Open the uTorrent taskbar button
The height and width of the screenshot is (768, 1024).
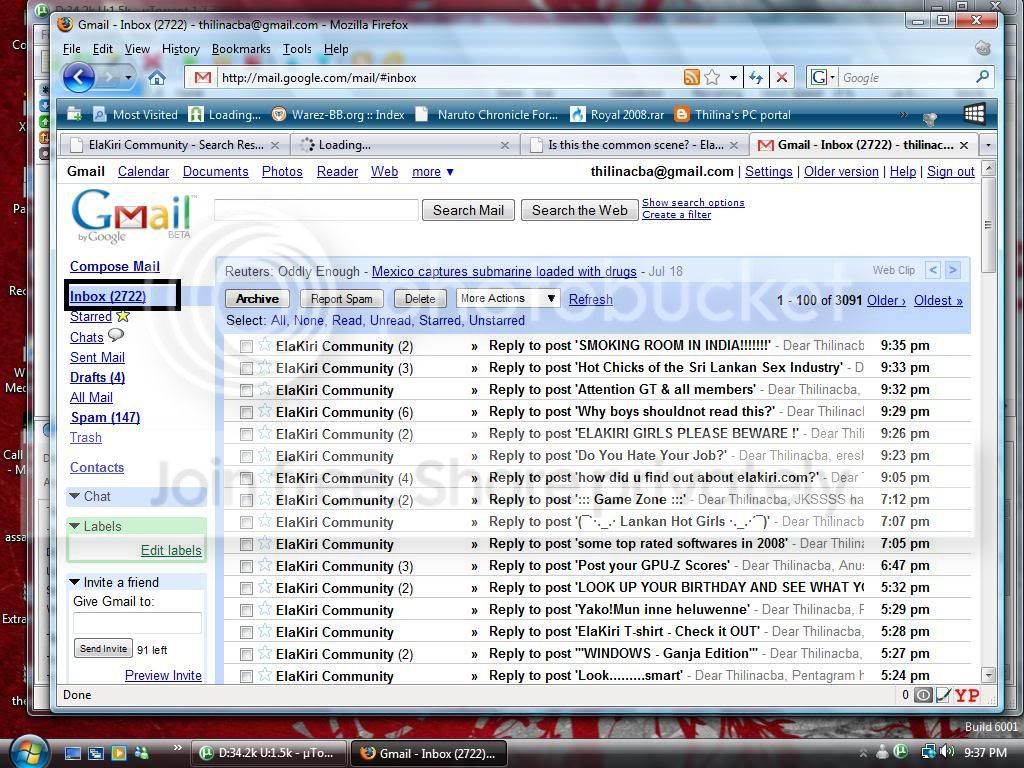tap(270, 753)
